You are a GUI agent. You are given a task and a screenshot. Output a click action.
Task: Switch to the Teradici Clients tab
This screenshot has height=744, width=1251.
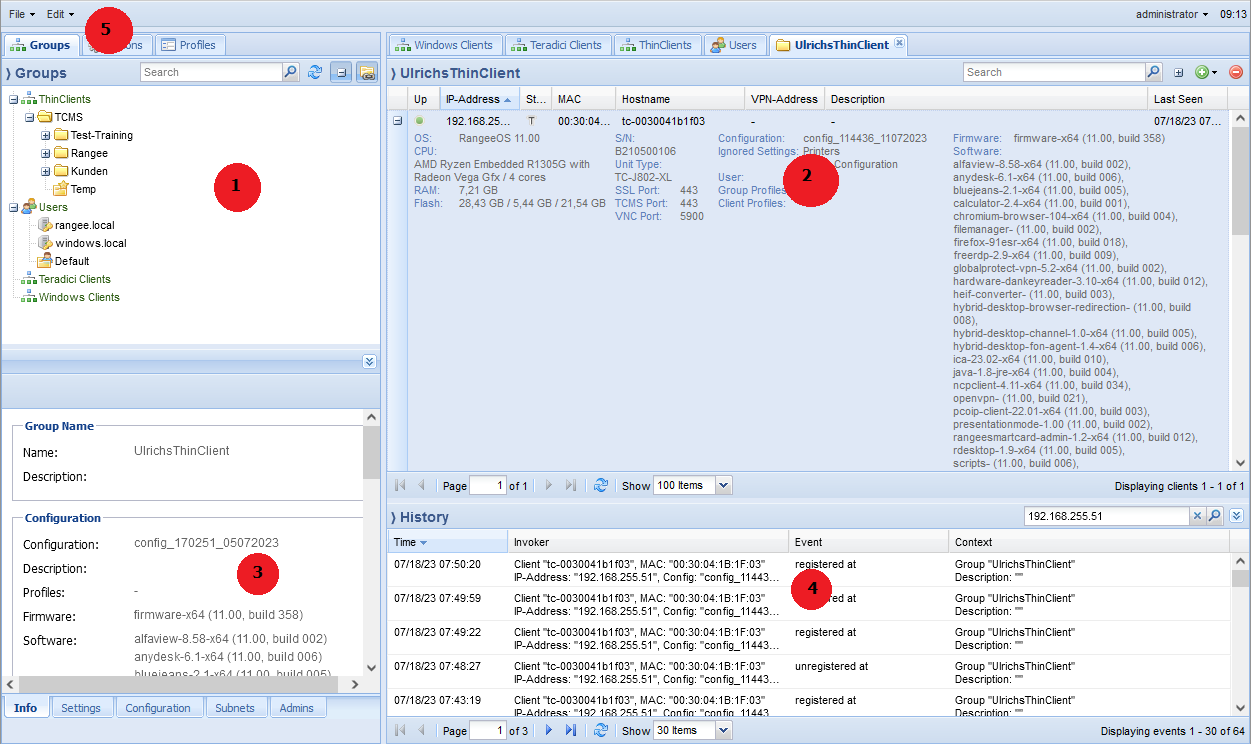point(558,45)
